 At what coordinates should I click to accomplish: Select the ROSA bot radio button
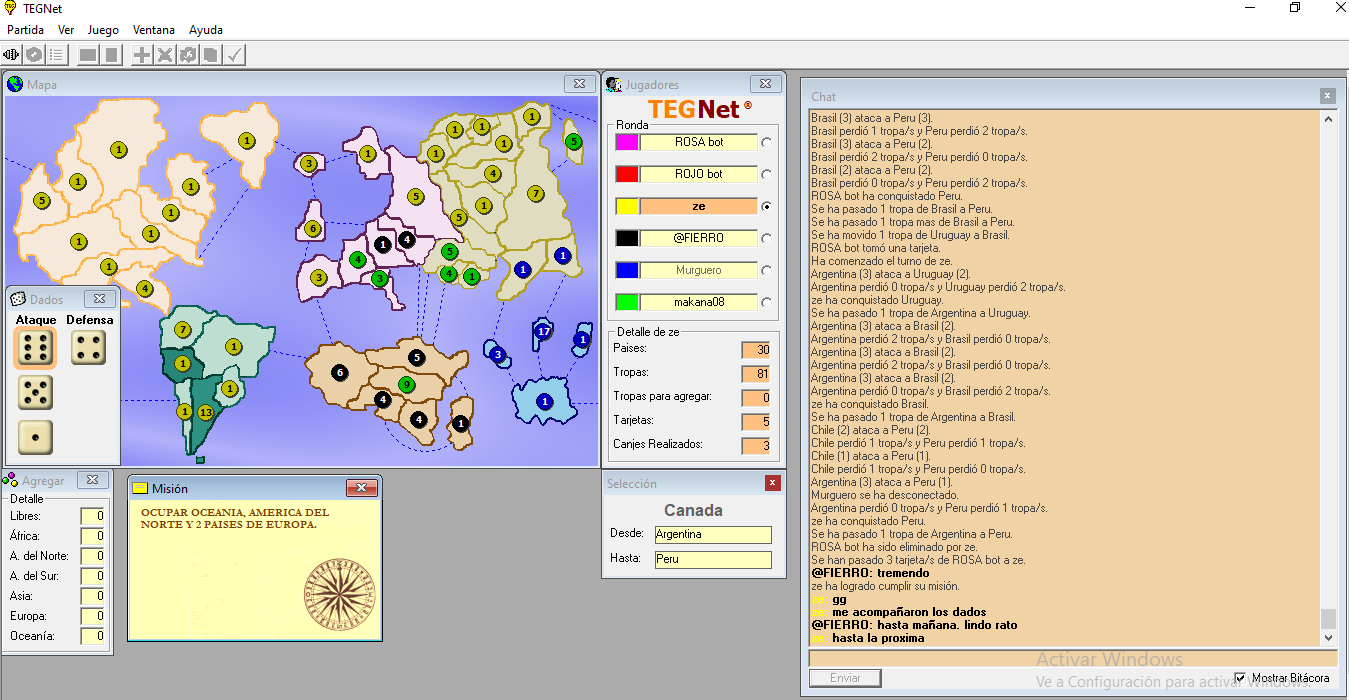pos(767,142)
